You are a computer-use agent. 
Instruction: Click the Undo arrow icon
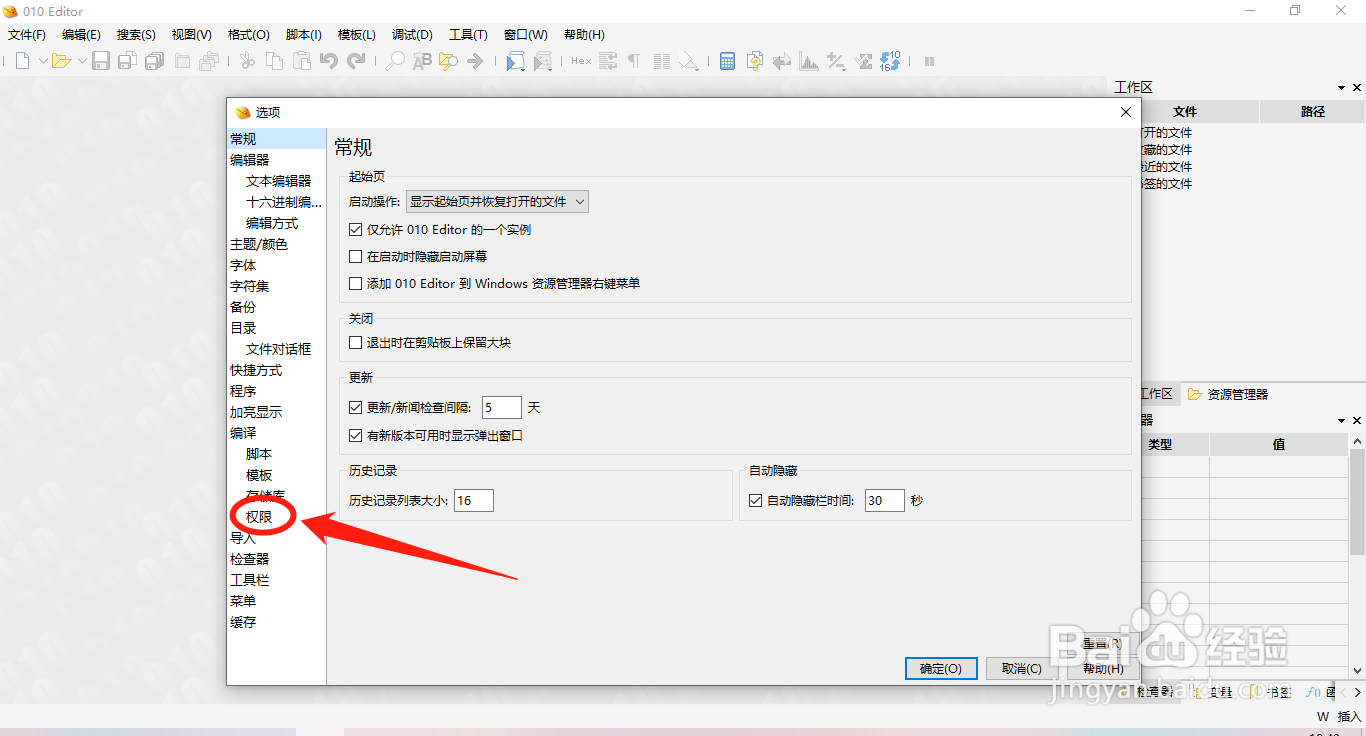click(328, 61)
